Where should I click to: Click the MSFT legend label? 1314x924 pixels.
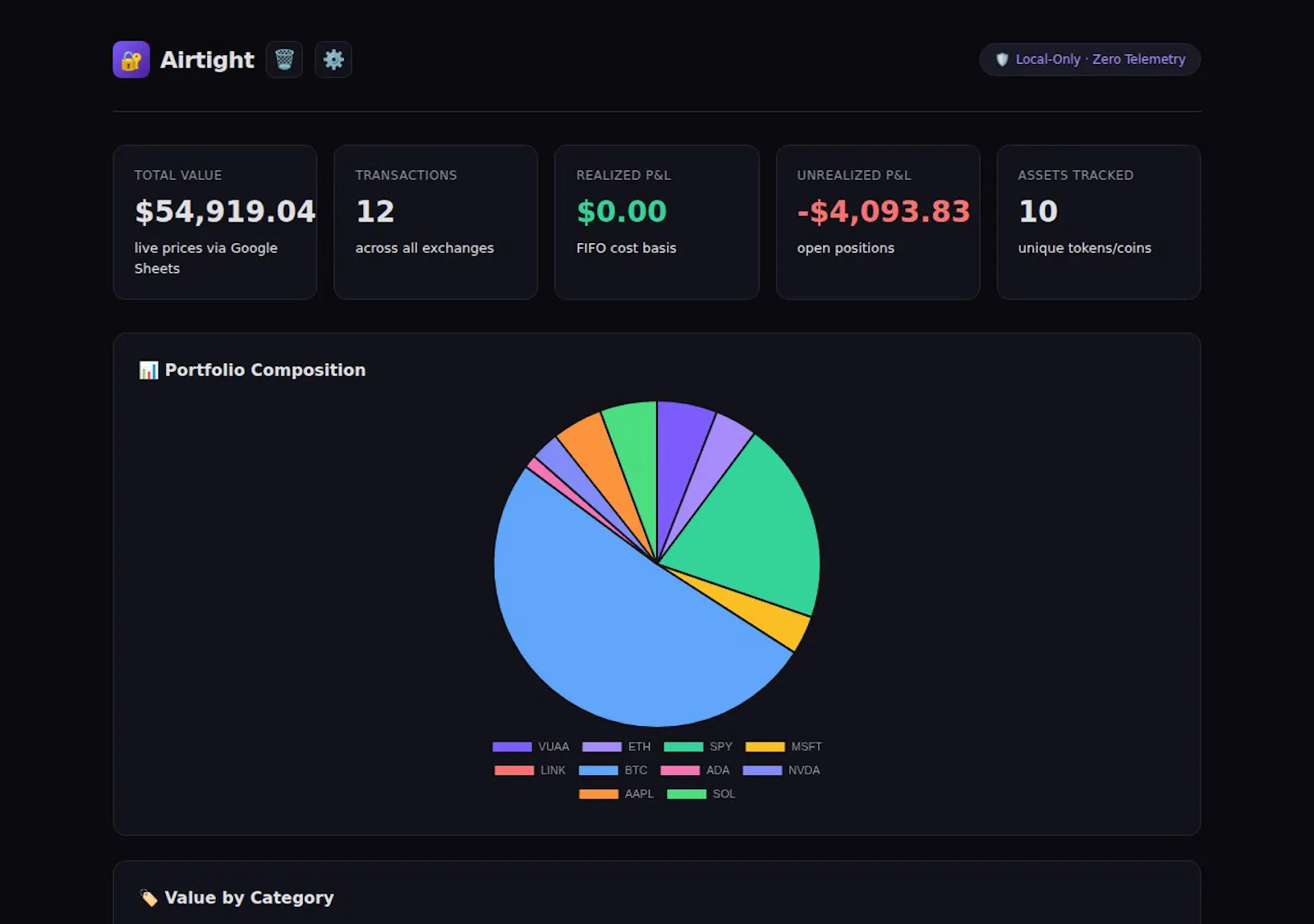pyautogui.click(x=806, y=747)
